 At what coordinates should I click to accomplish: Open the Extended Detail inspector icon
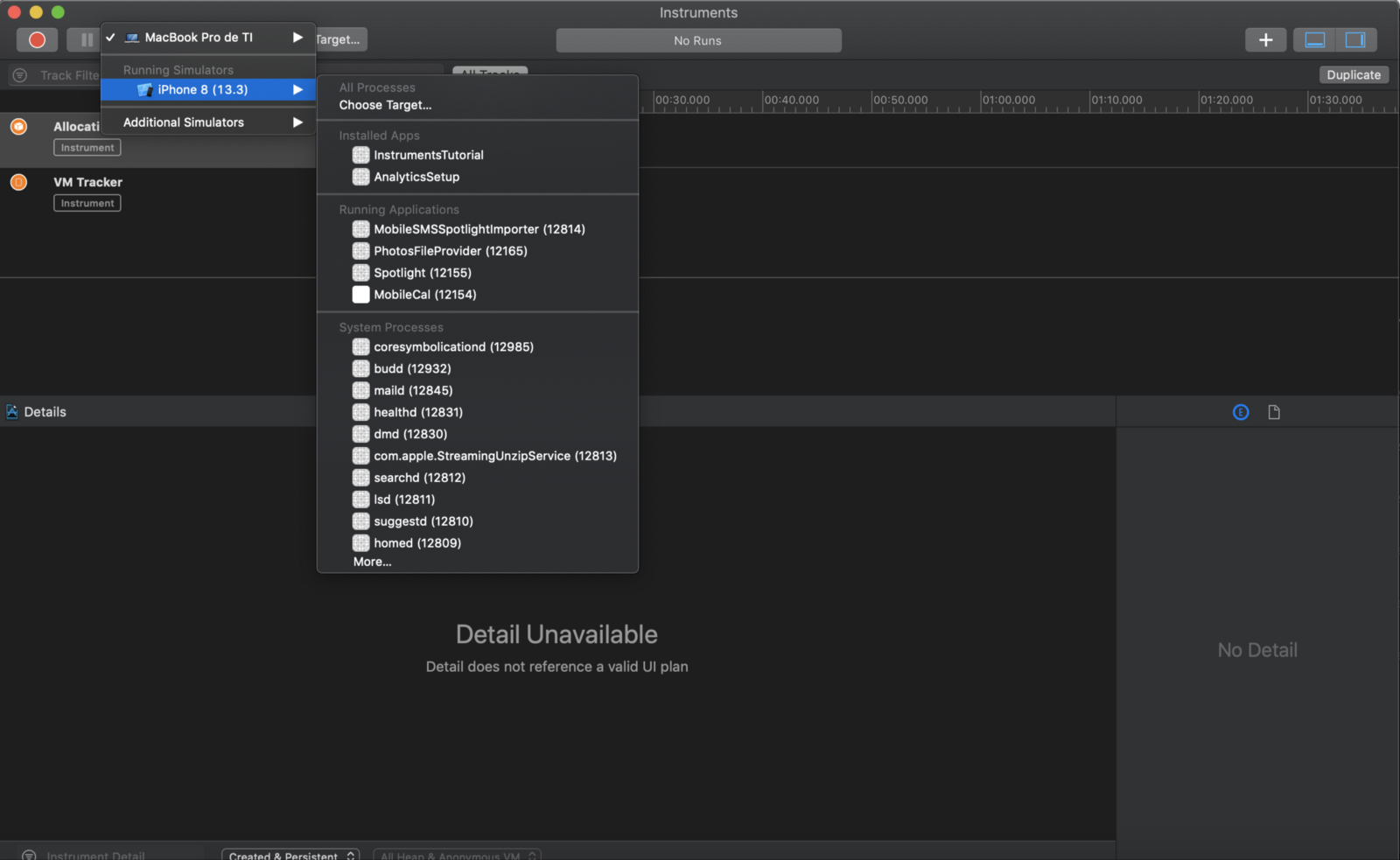tap(1241, 412)
